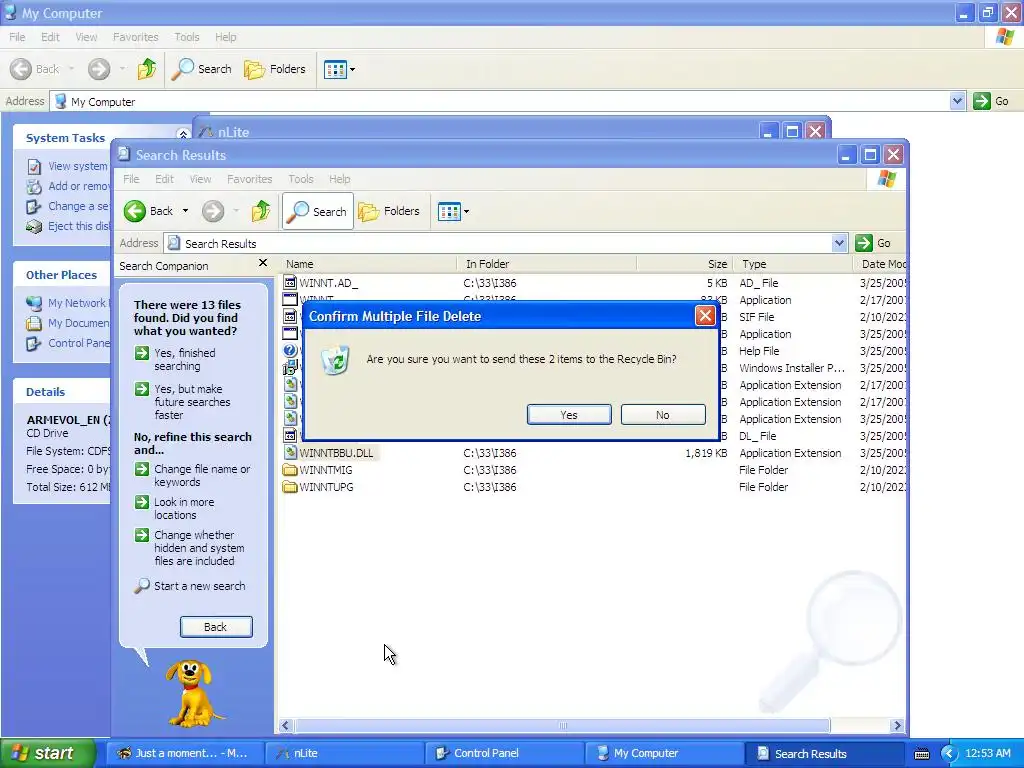Click WINNT.AD_ file icon
This screenshot has width=1024, height=768.
pyautogui.click(x=290, y=283)
